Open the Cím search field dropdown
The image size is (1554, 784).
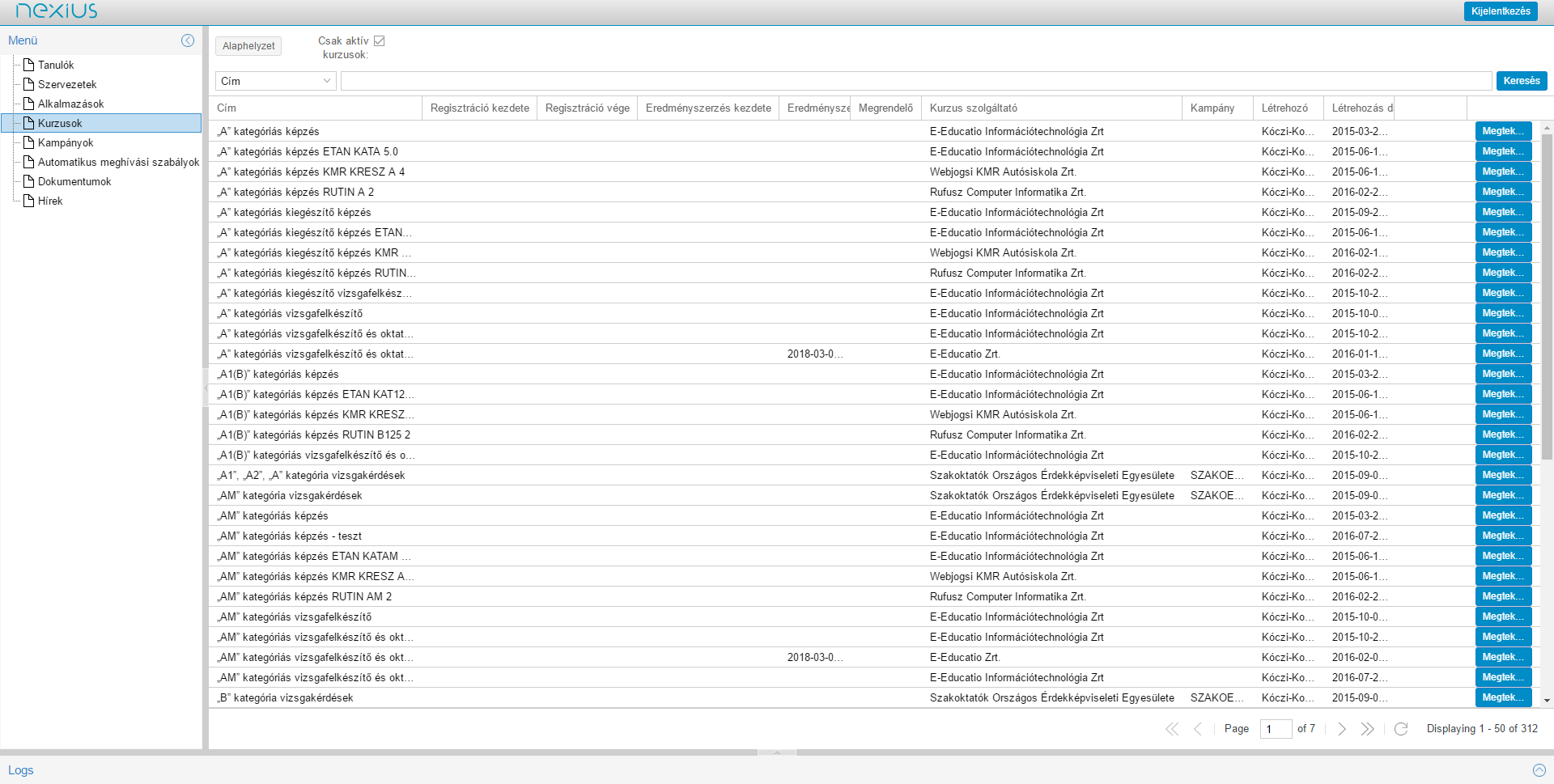click(326, 81)
